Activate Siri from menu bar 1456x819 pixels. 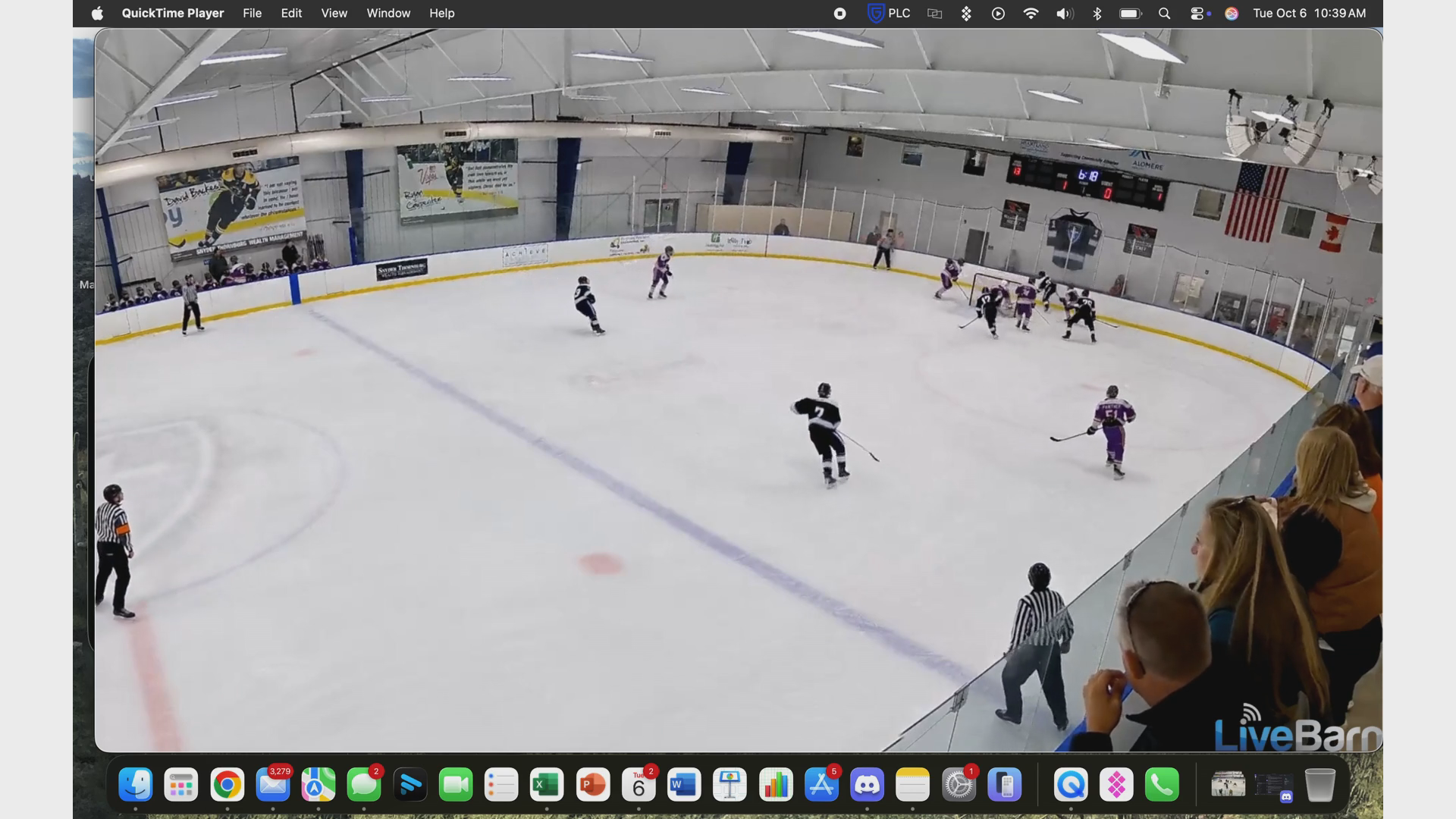coord(1232,13)
